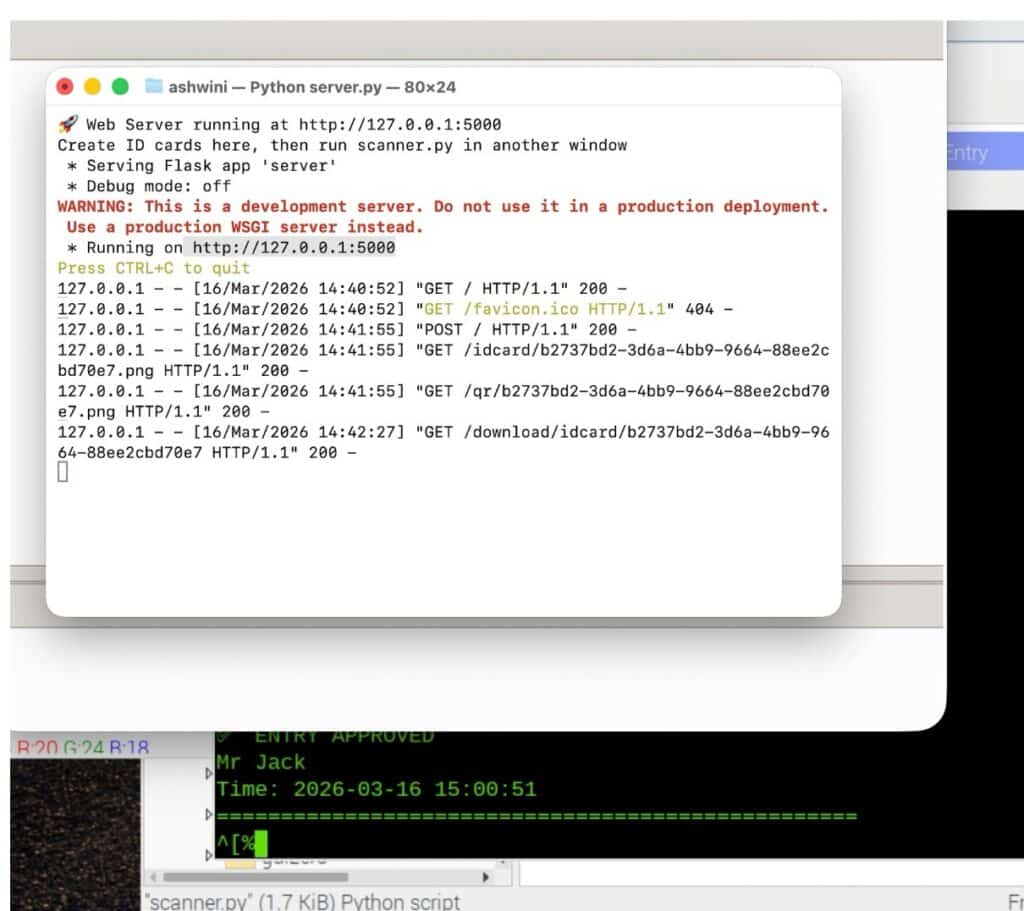The width and height of the screenshot is (1024, 911).
Task: Click the green cursor in scanner terminal
Action: coord(260,844)
